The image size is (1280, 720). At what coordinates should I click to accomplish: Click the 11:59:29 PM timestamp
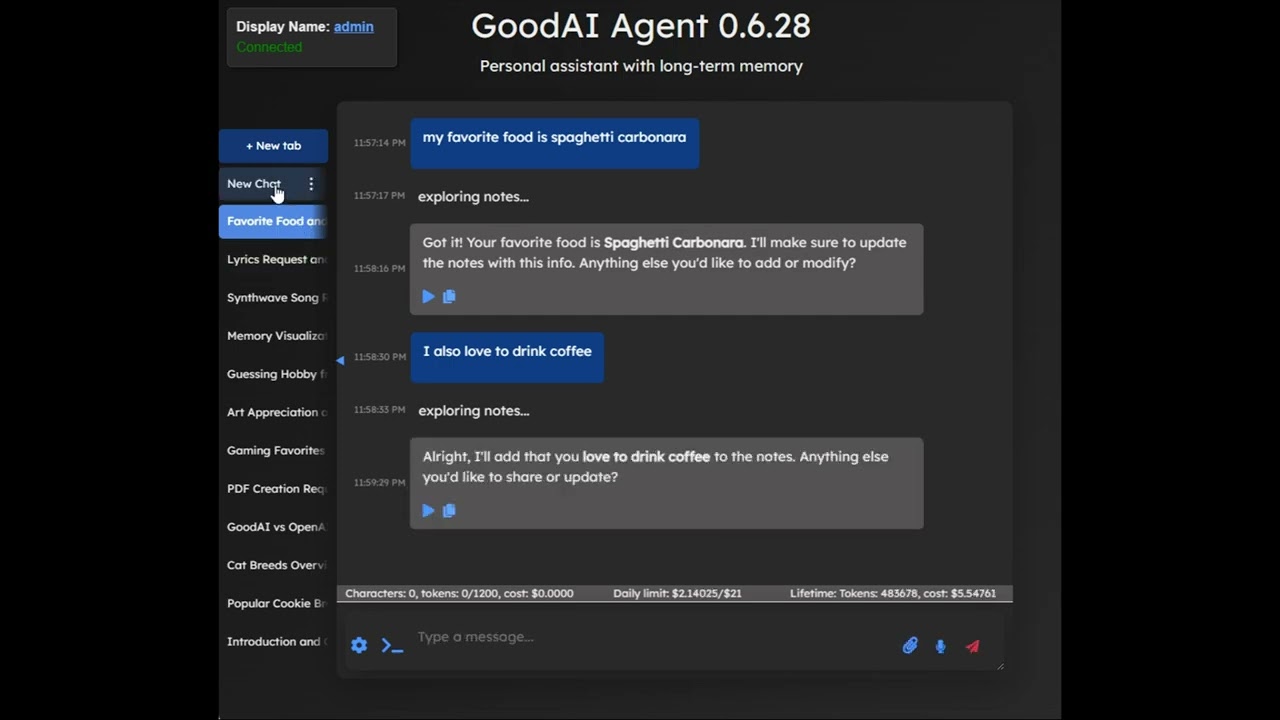(x=379, y=483)
